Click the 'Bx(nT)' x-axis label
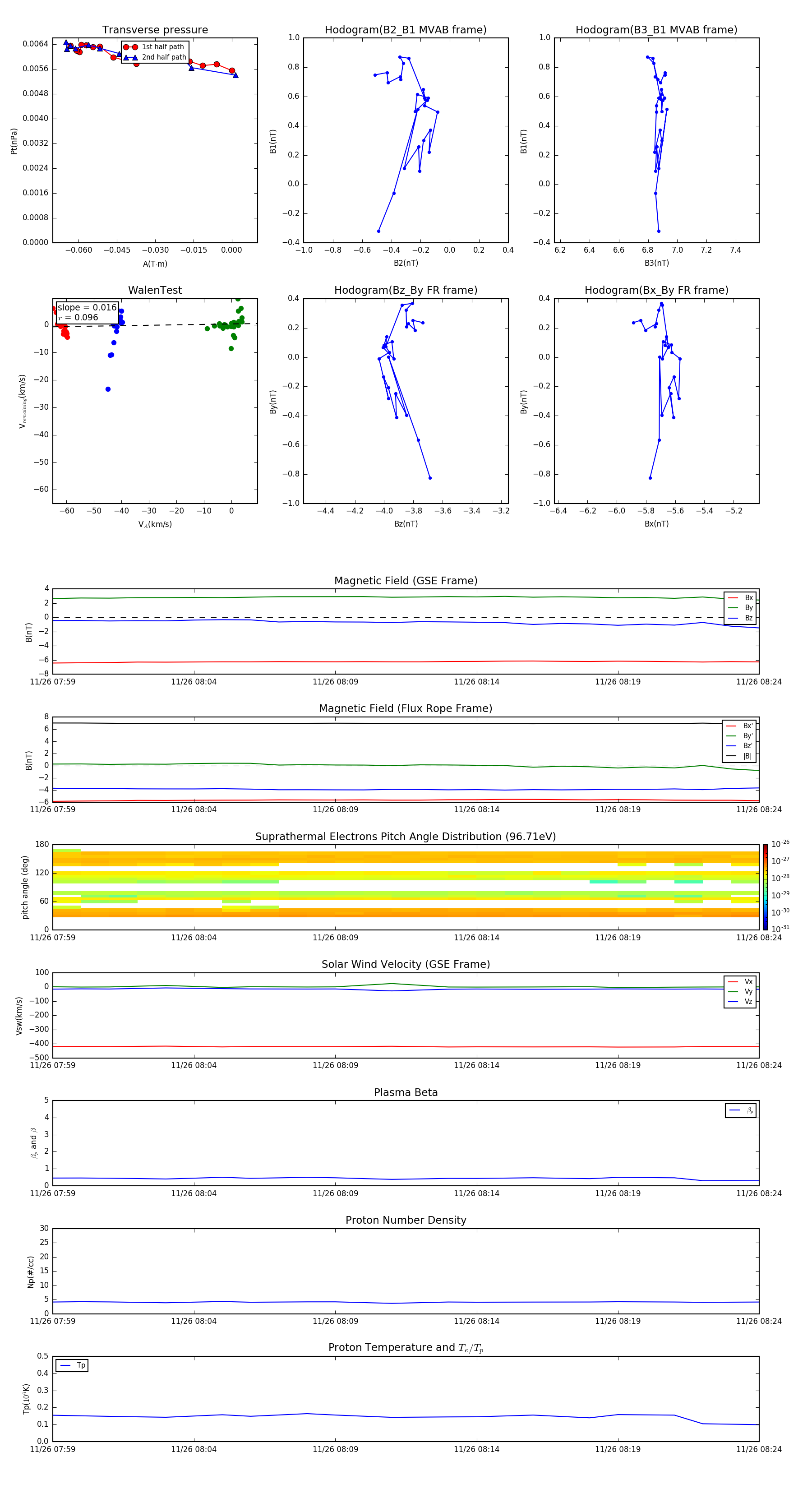Image resolution: width=812 pixels, height=1489 pixels. tap(656, 524)
